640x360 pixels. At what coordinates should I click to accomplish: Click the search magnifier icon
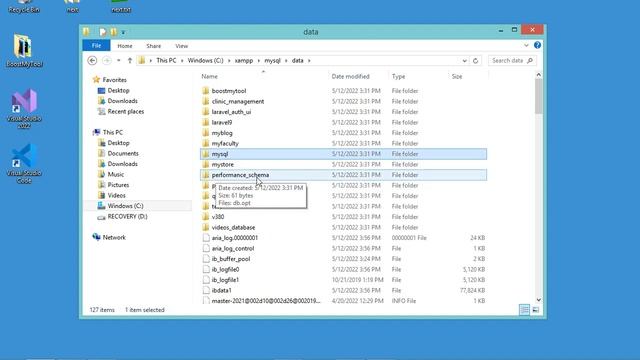click(530, 60)
